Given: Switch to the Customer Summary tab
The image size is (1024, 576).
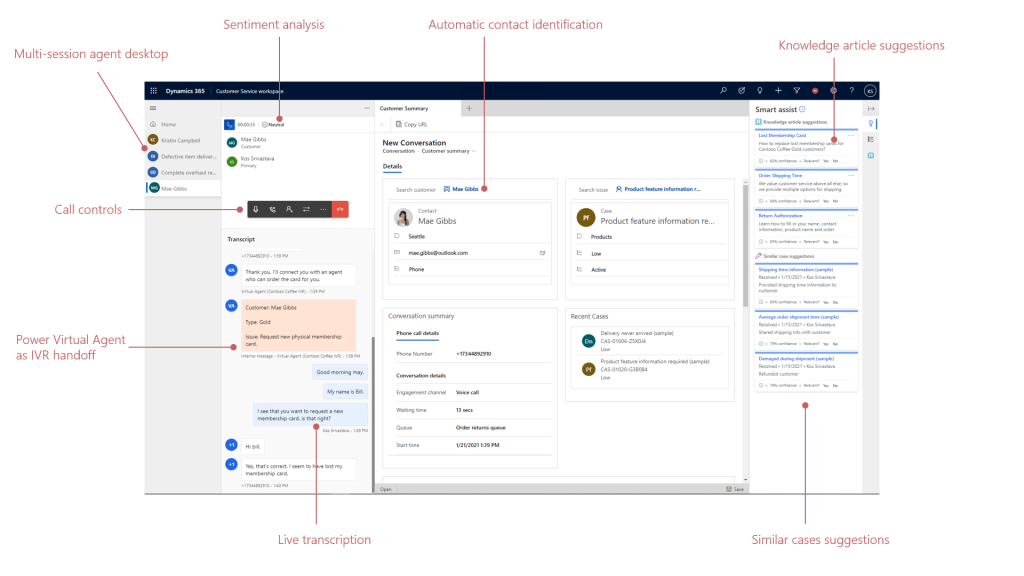Looking at the screenshot, I should coord(405,107).
